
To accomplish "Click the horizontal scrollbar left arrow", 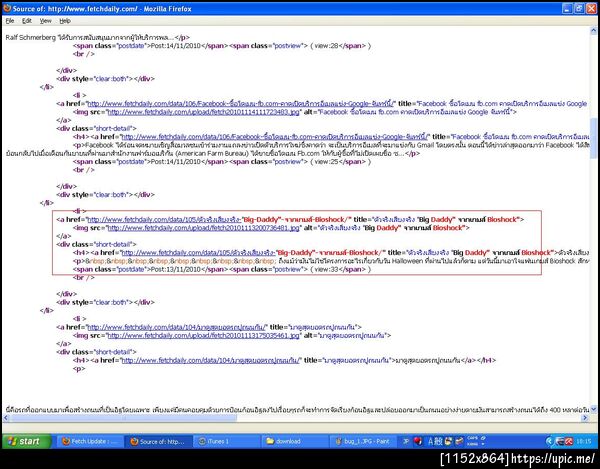I will coord(6,418).
